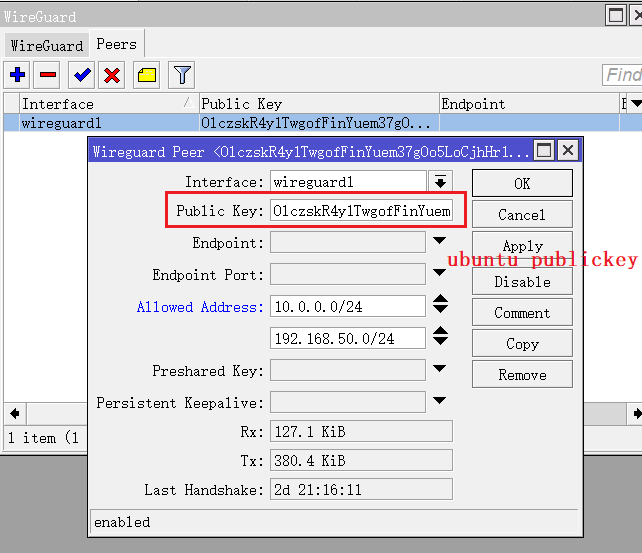Open the filter funnel icon
Viewport: 642px width, 553px height.
[x=181, y=75]
